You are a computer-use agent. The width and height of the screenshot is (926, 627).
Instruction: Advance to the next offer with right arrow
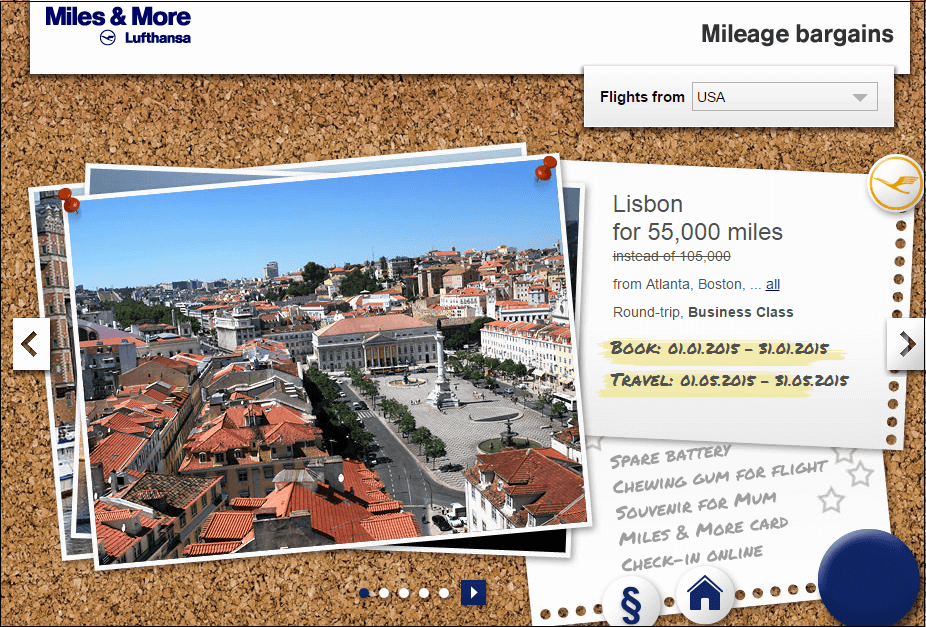[x=906, y=344]
